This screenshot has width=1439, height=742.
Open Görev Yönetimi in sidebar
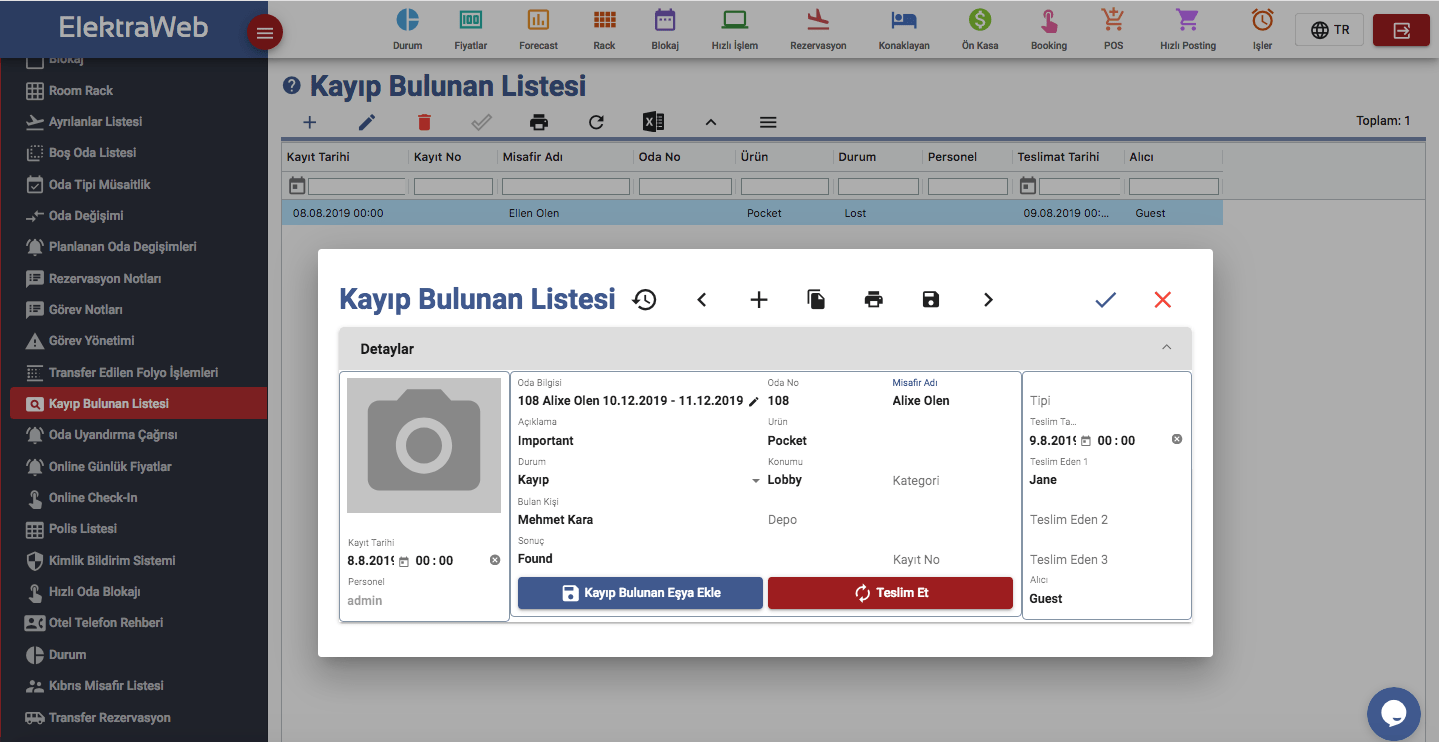click(x=91, y=340)
